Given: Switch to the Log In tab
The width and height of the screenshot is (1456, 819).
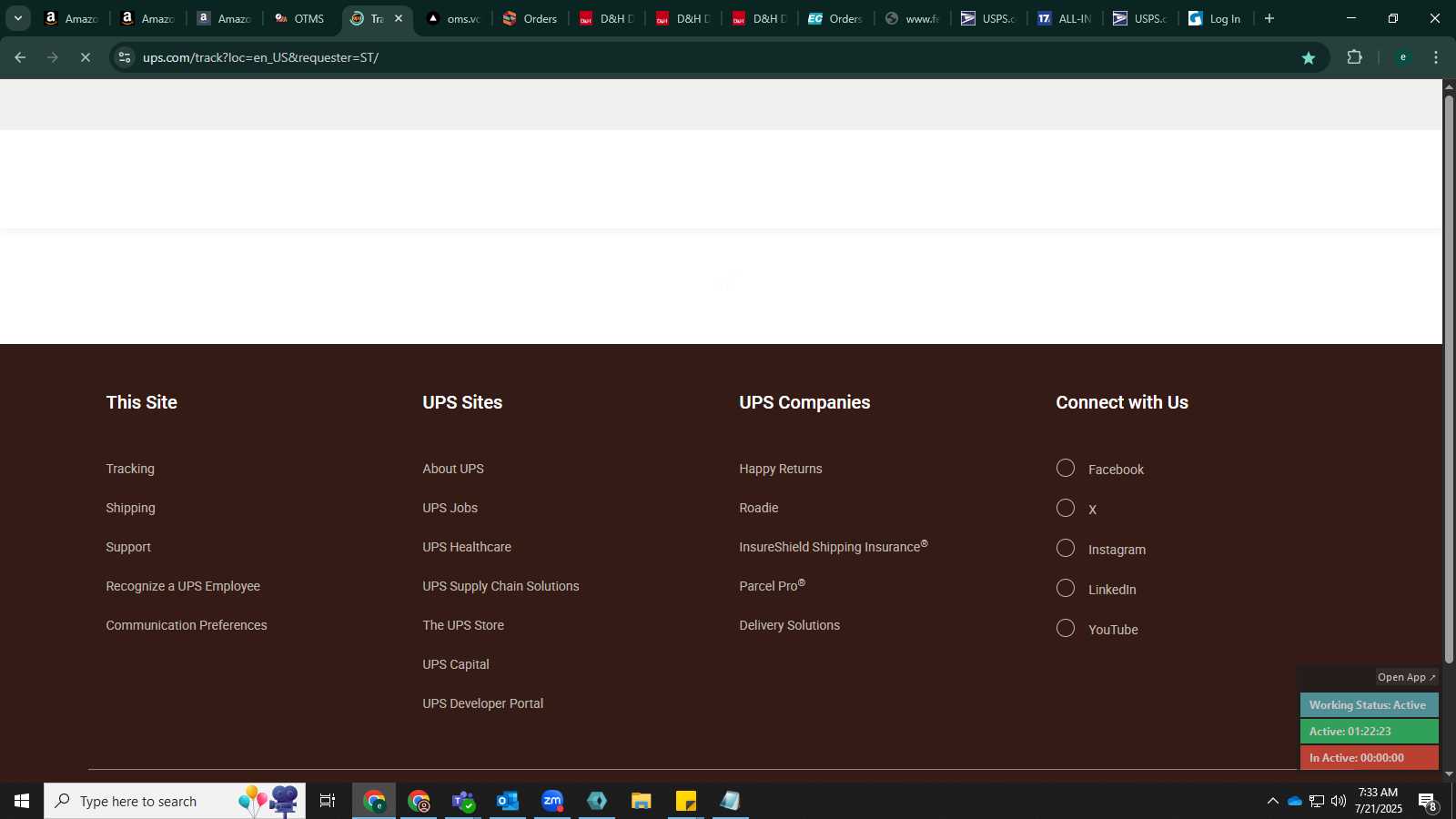Looking at the screenshot, I should click(1217, 18).
